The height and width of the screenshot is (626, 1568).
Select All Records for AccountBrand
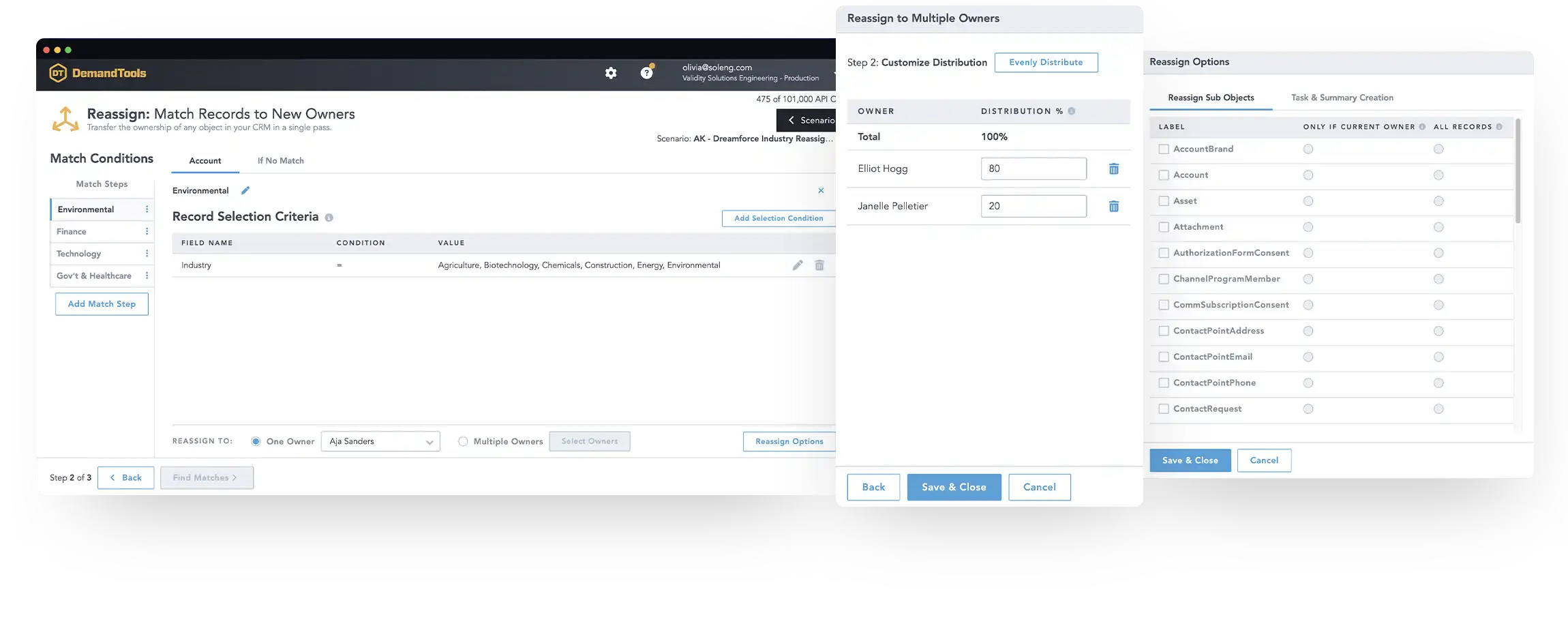point(1438,149)
